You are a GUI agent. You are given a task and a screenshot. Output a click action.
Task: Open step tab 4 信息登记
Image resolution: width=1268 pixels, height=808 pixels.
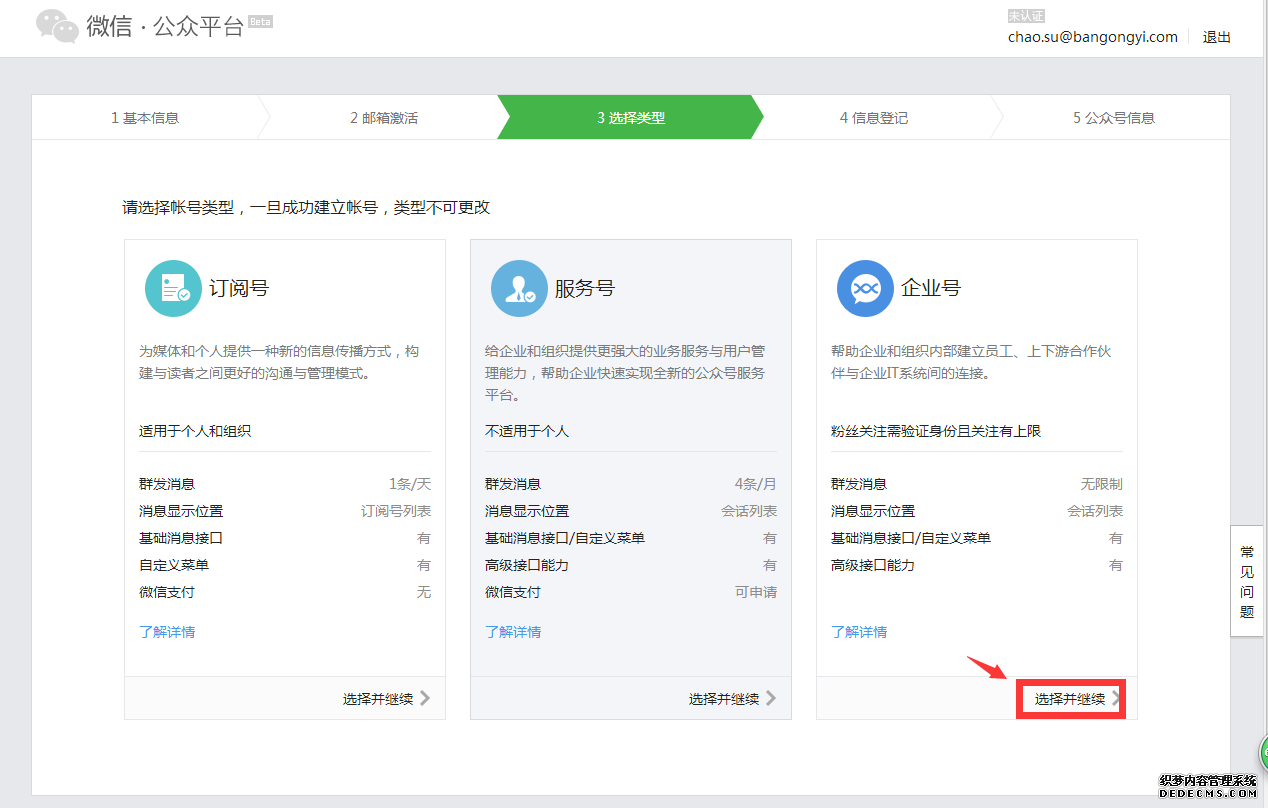coord(874,117)
